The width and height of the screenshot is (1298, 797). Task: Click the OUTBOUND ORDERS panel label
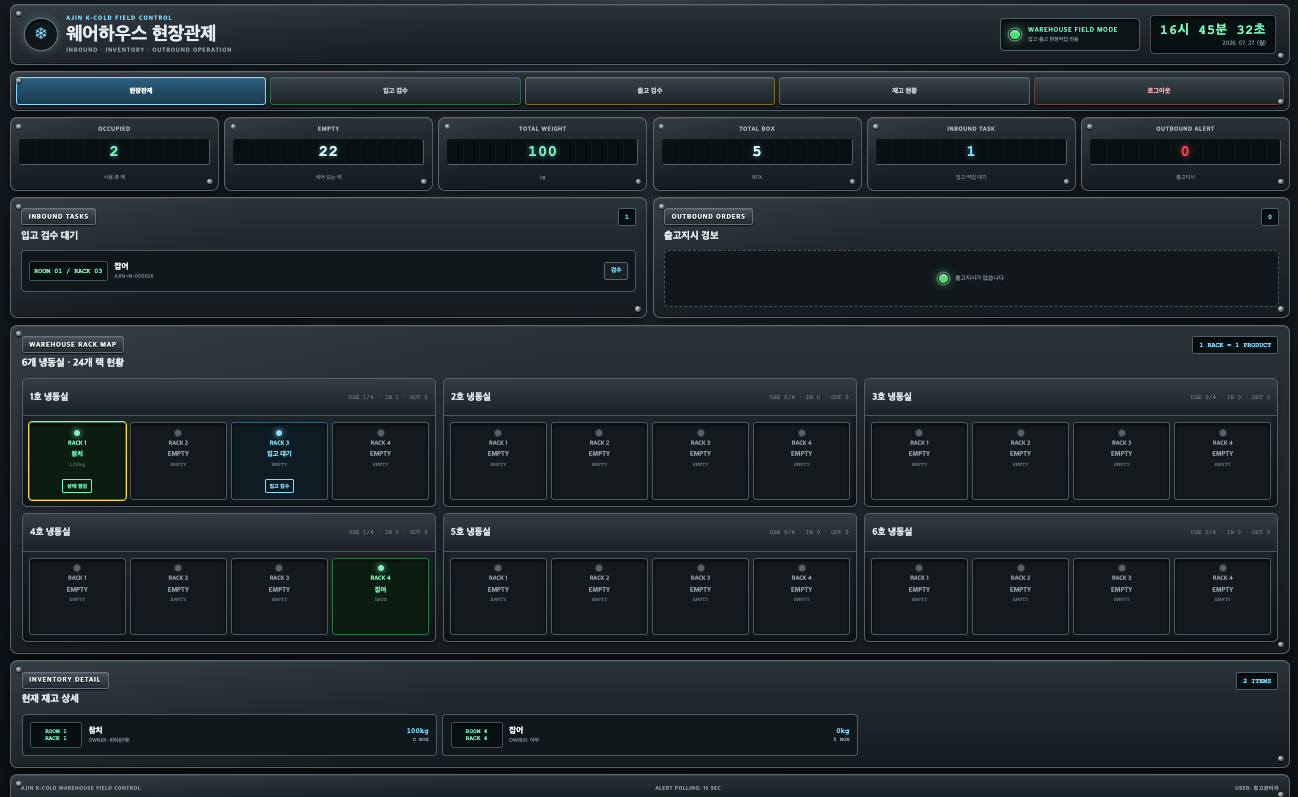pos(708,216)
